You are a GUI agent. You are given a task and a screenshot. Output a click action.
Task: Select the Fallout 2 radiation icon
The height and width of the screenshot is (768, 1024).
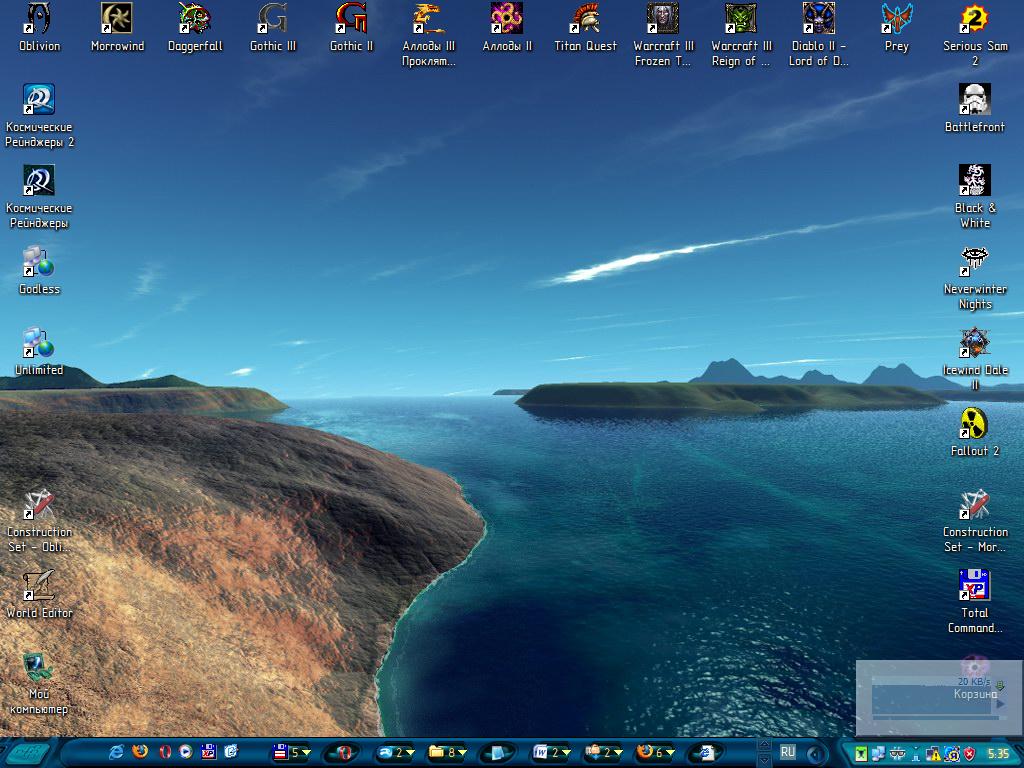[974, 432]
